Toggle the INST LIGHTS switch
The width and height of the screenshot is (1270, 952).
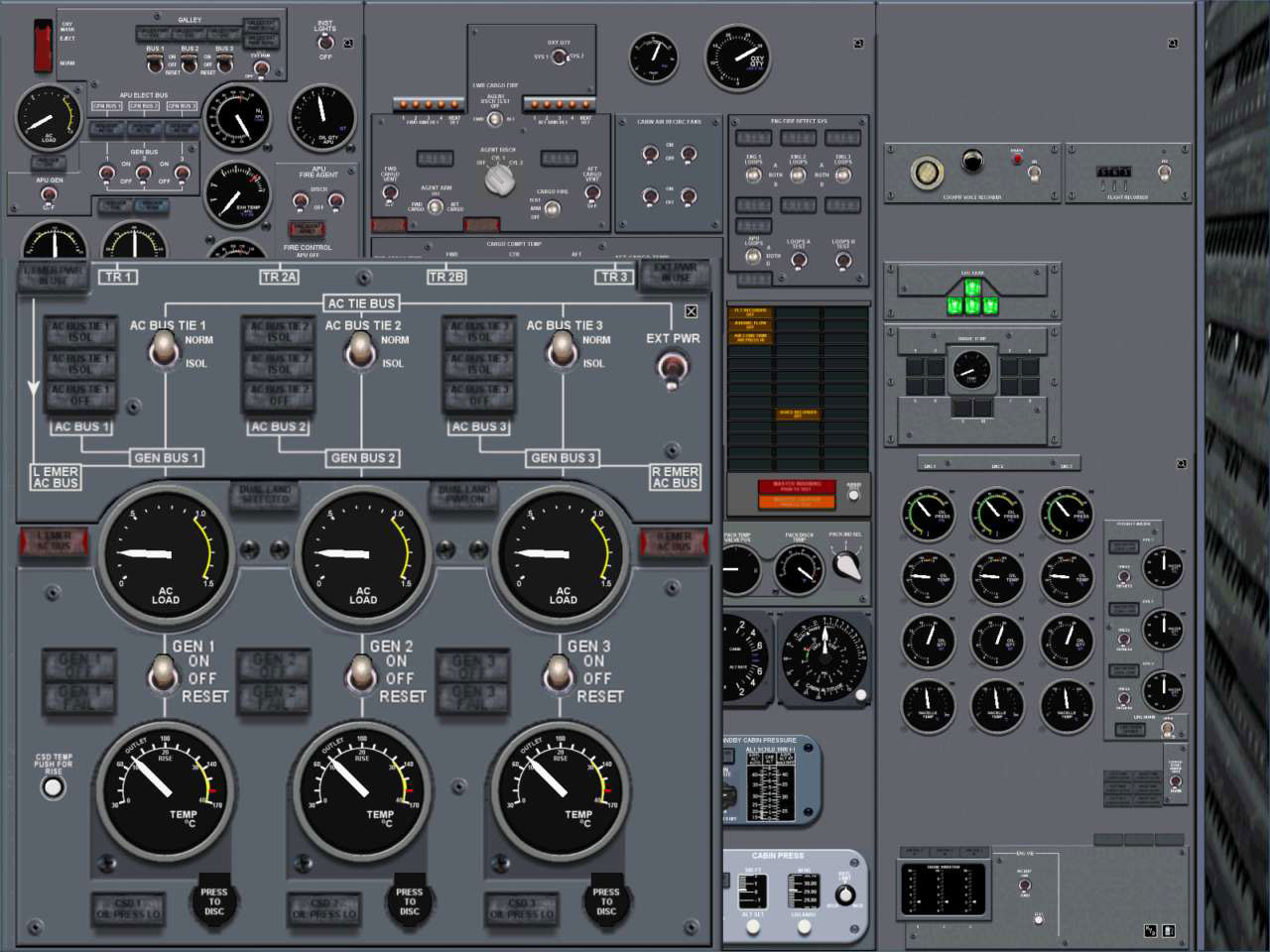[x=324, y=43]
